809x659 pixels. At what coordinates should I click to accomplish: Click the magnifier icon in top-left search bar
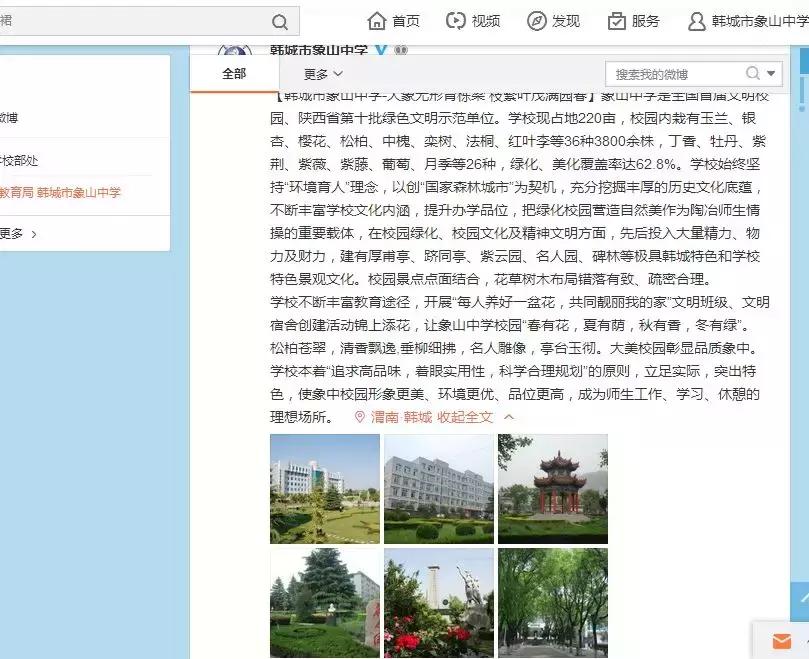281,20
